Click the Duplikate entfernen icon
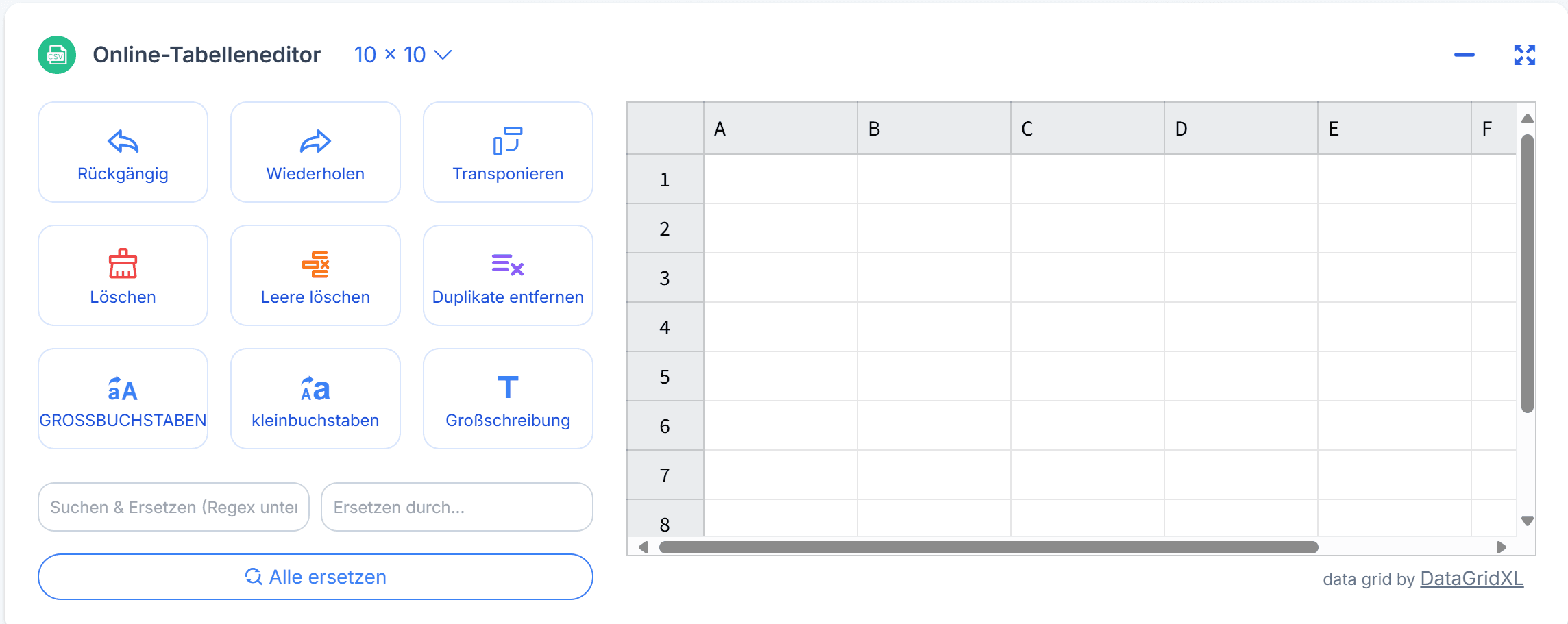This screenshot has width=1568, height=624. 508,264
